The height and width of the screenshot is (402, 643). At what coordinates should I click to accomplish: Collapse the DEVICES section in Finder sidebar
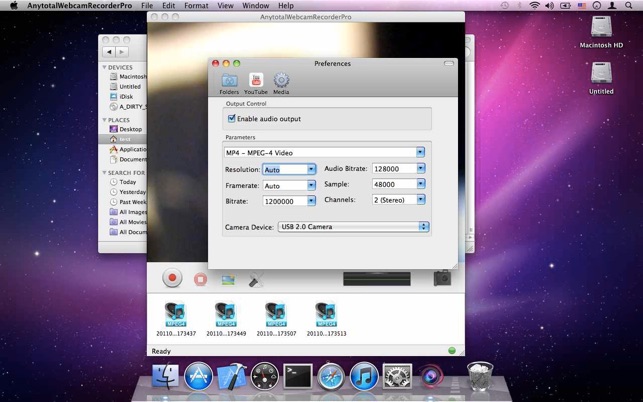pyautogui.click(x=105, y=67)
